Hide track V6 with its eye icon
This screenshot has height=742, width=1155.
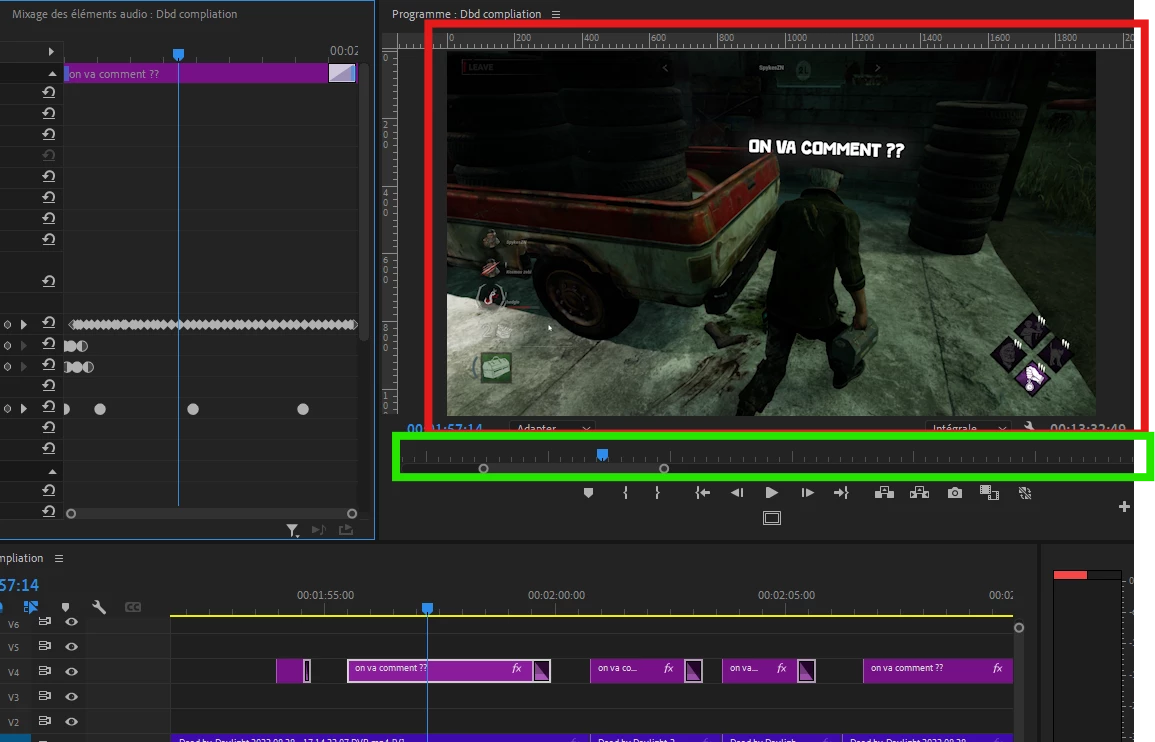(x=71, y=622)
